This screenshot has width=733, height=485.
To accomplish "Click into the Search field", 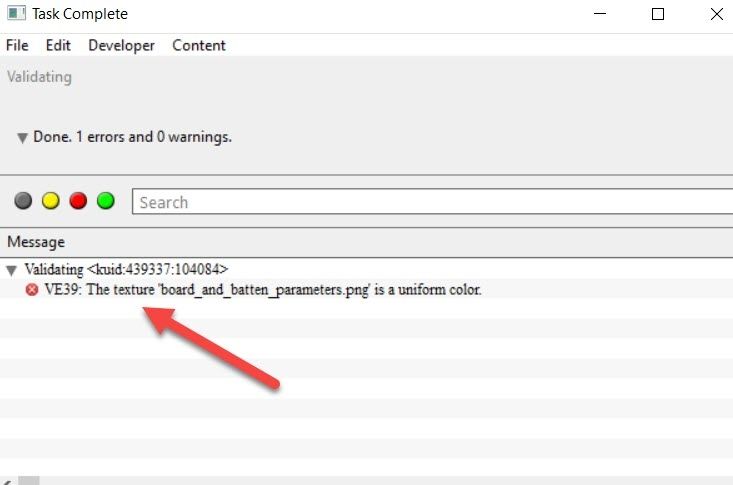I will [430, 202].
